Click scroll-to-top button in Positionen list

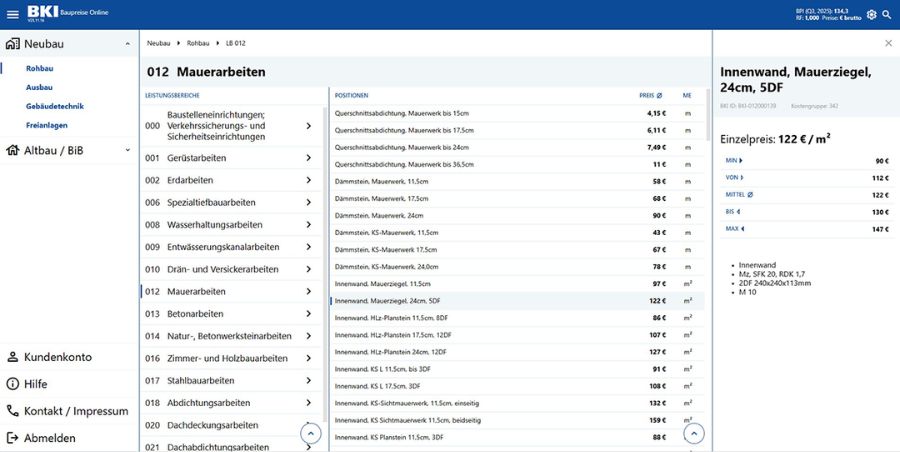693,434
